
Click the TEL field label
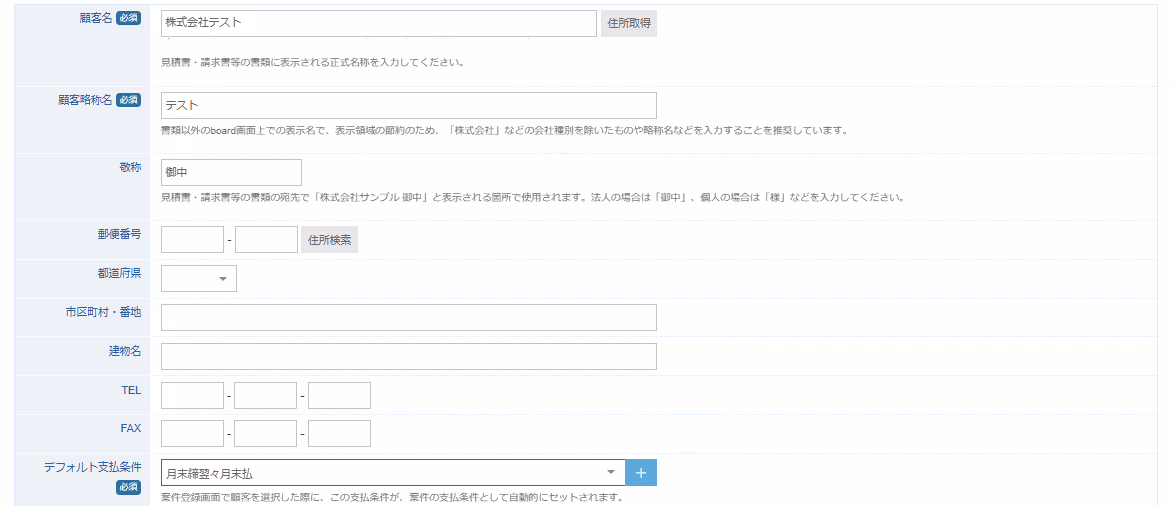129,389
